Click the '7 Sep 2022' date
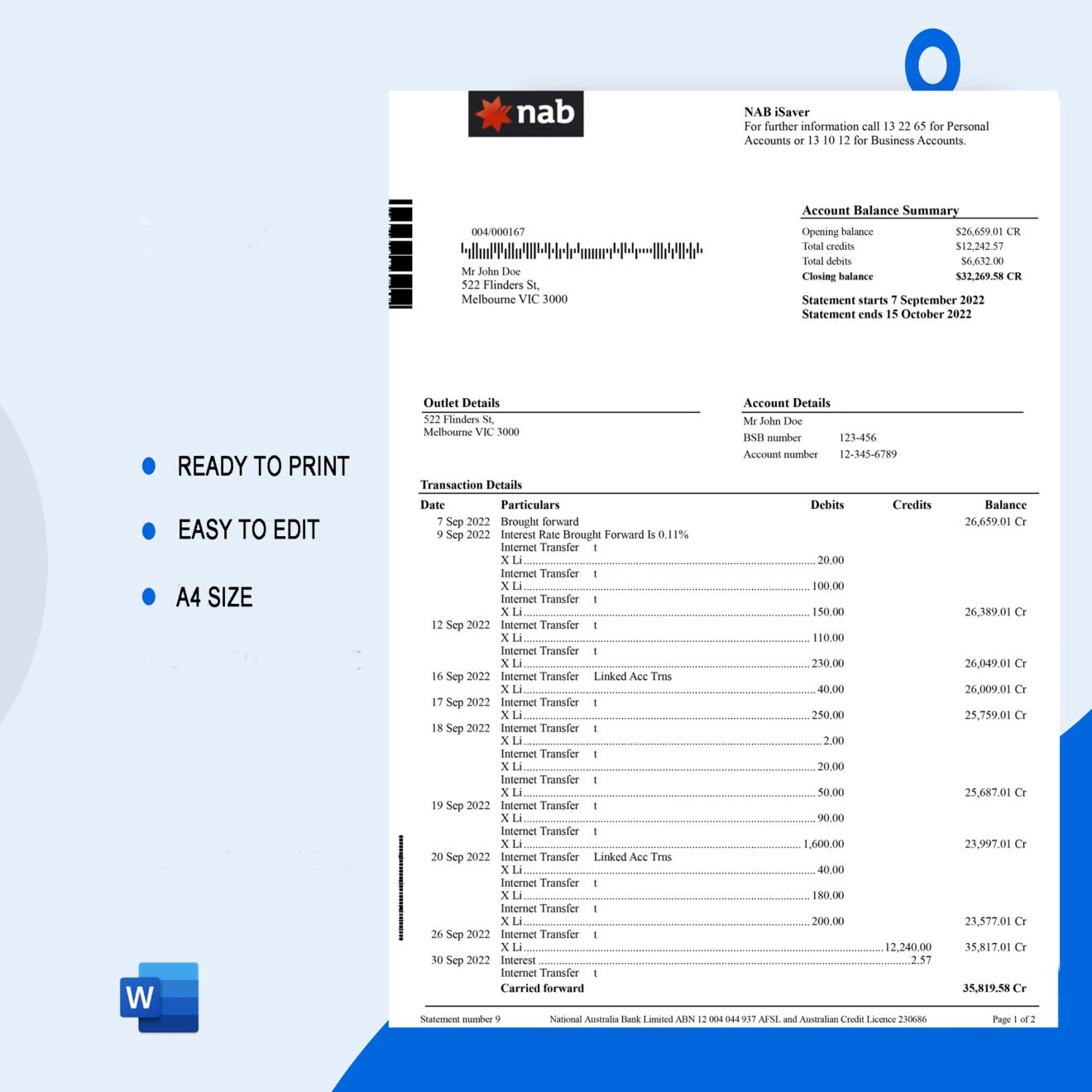The height and width of the screenshot is (1092, 1092). pos(463,522)
